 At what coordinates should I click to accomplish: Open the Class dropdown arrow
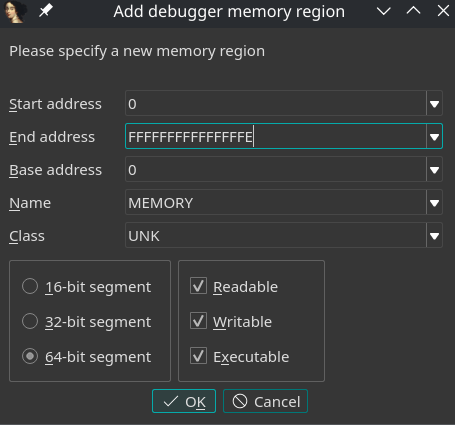(x=434, y=236)
